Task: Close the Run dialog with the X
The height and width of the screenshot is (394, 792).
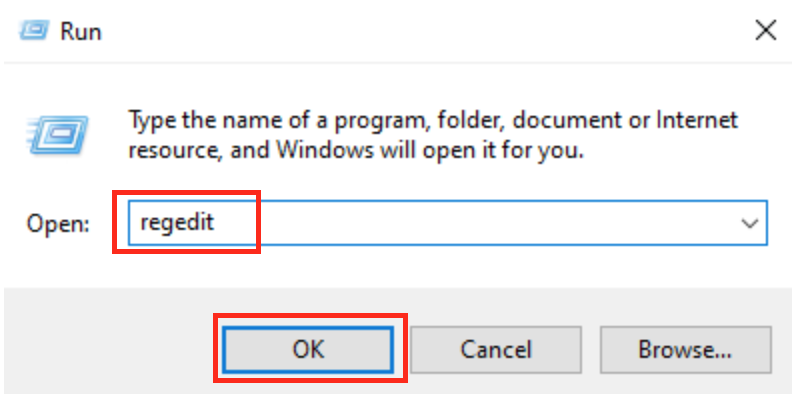Action: pyautogui.click(x=765, y=31)
